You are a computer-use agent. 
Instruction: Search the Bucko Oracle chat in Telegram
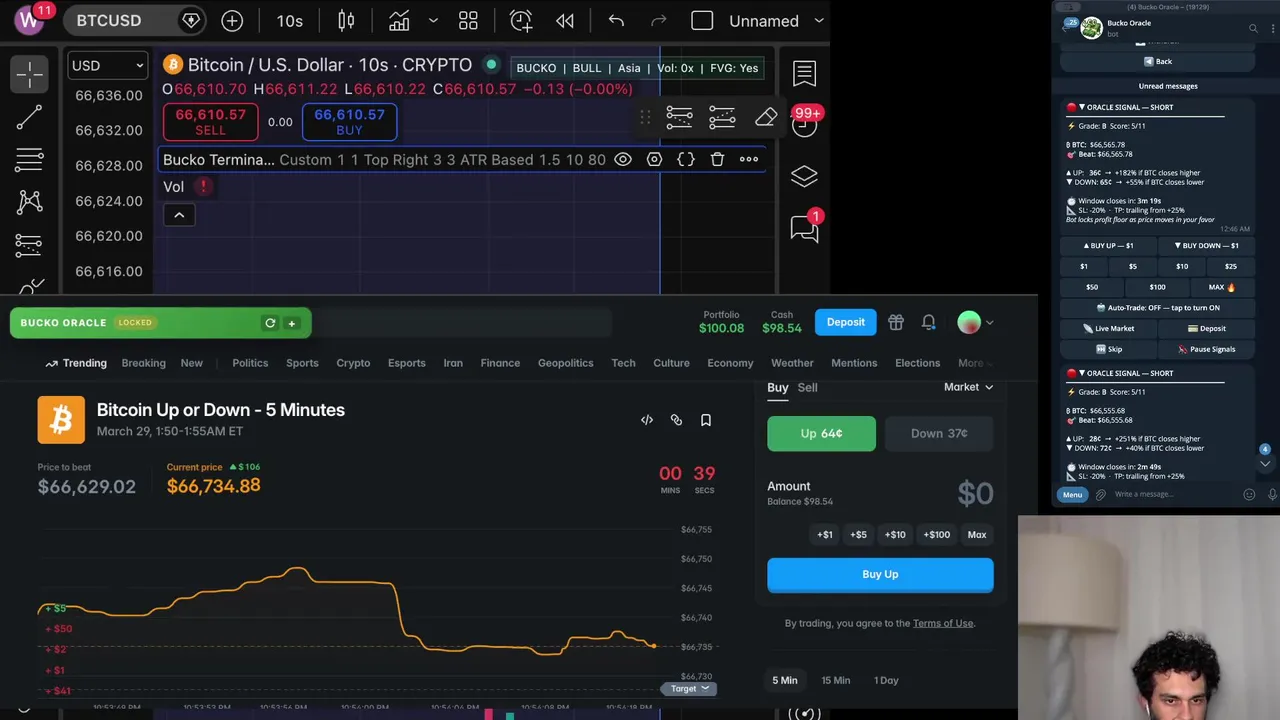(1253, 28)
